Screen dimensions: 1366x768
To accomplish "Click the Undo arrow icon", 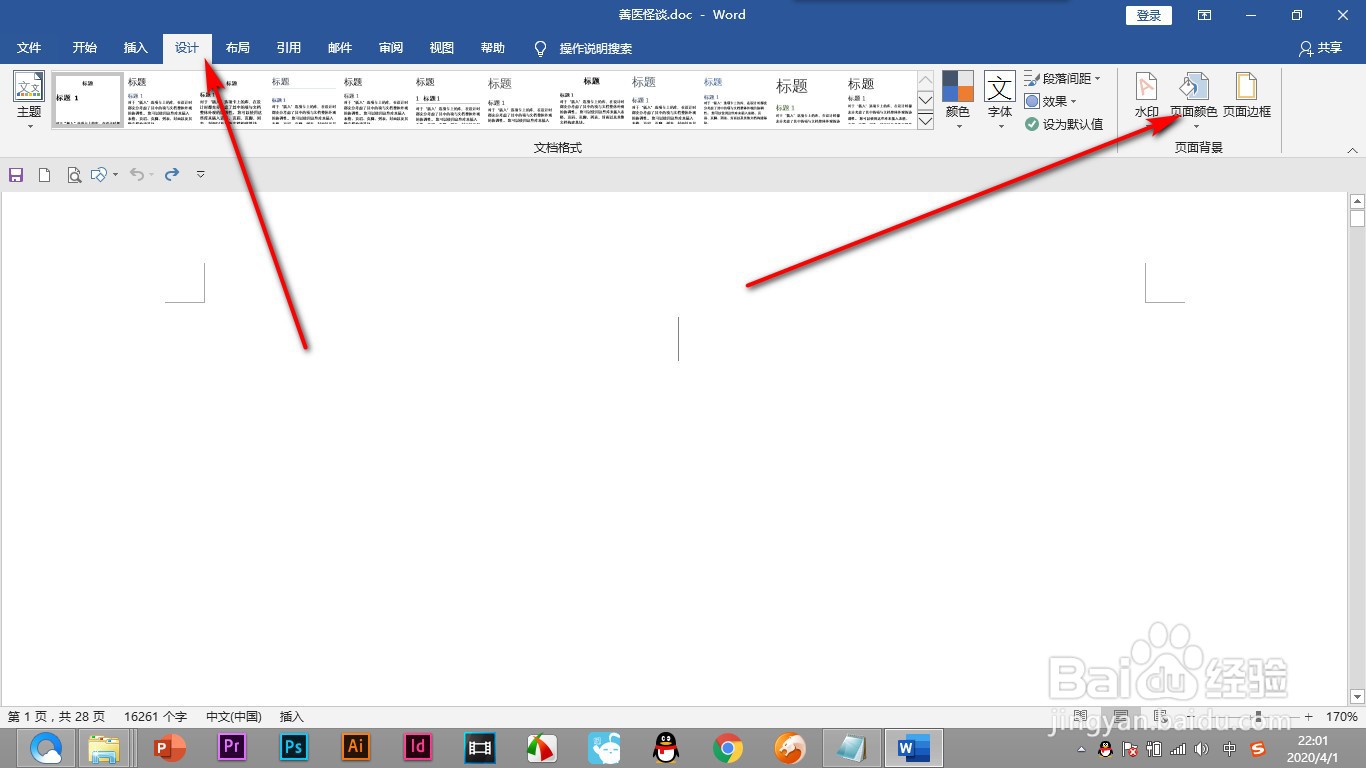I will click(x=137, y=175).
